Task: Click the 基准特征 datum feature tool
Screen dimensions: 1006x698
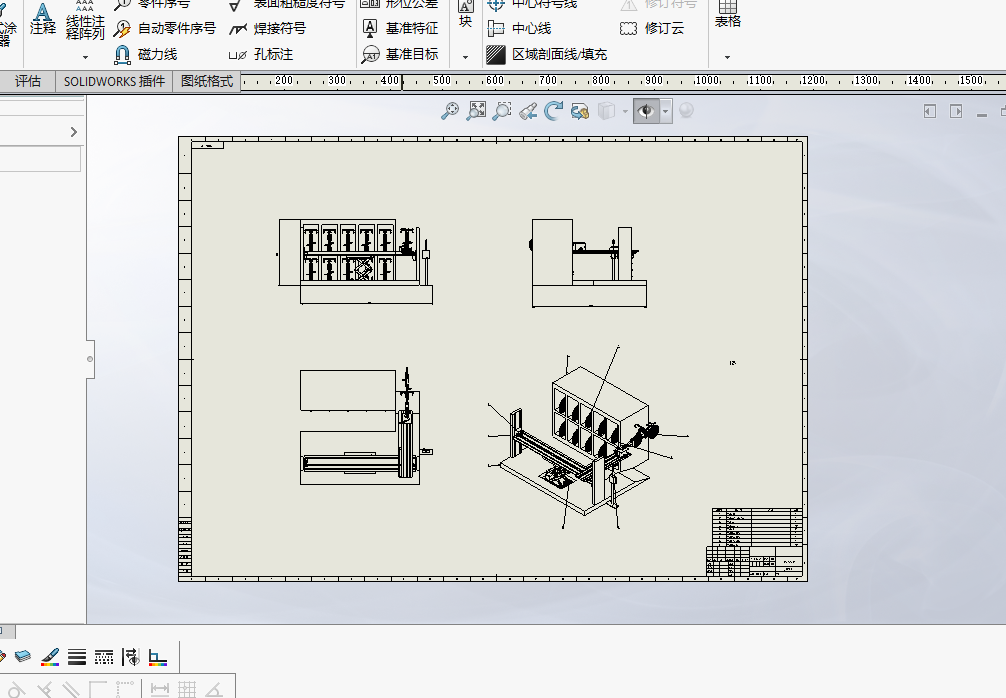Action: pyautogui.click(x=400, y=28)
